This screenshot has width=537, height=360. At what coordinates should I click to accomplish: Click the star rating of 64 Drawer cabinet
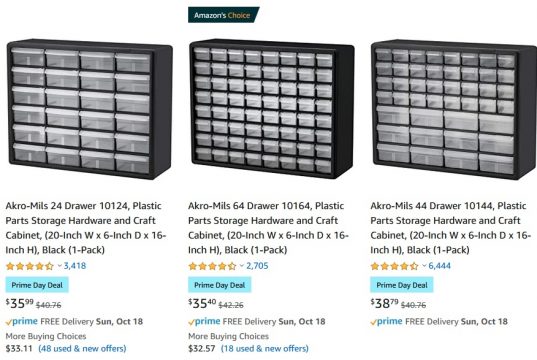point(212,266)
